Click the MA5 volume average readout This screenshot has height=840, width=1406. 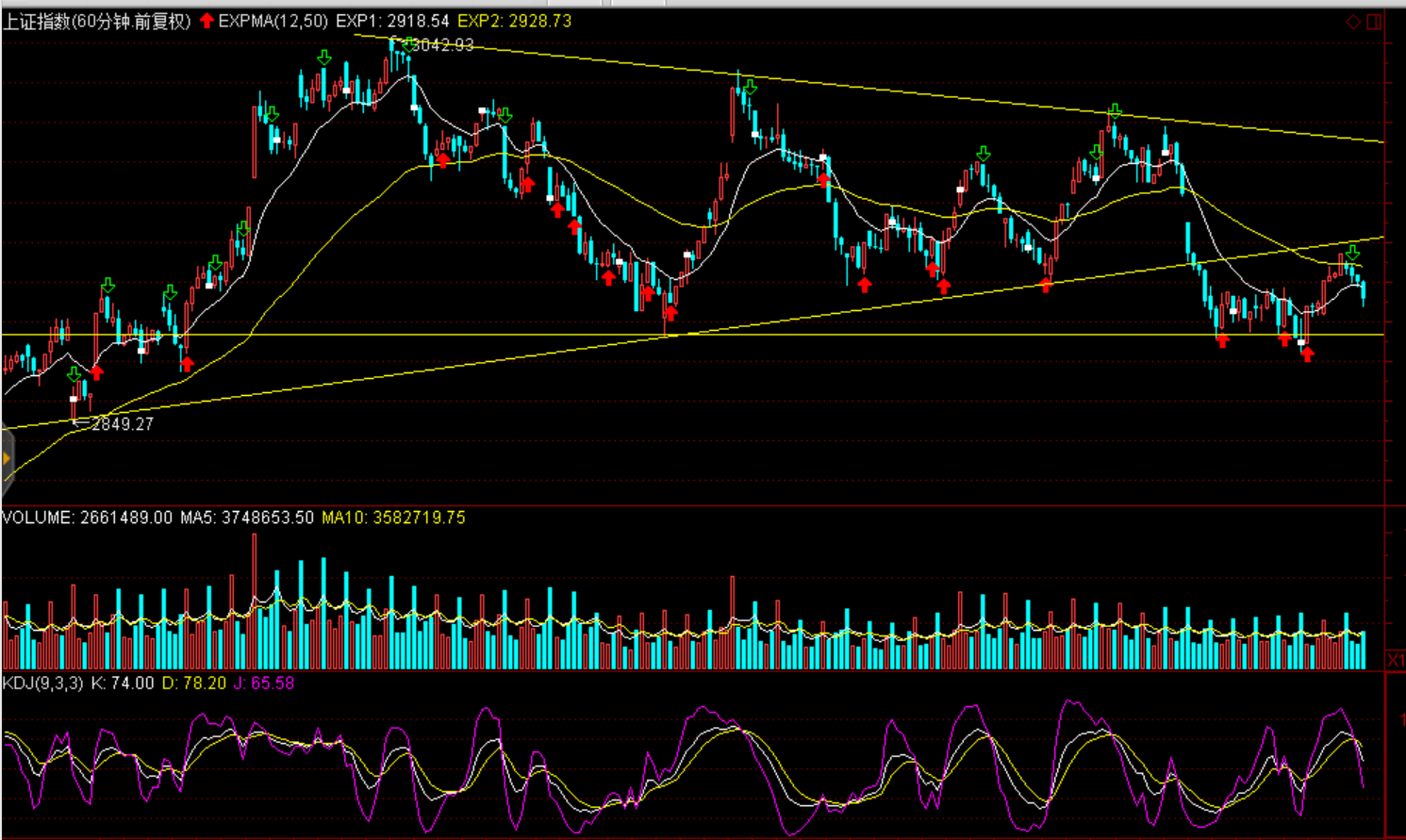[247, 518]
